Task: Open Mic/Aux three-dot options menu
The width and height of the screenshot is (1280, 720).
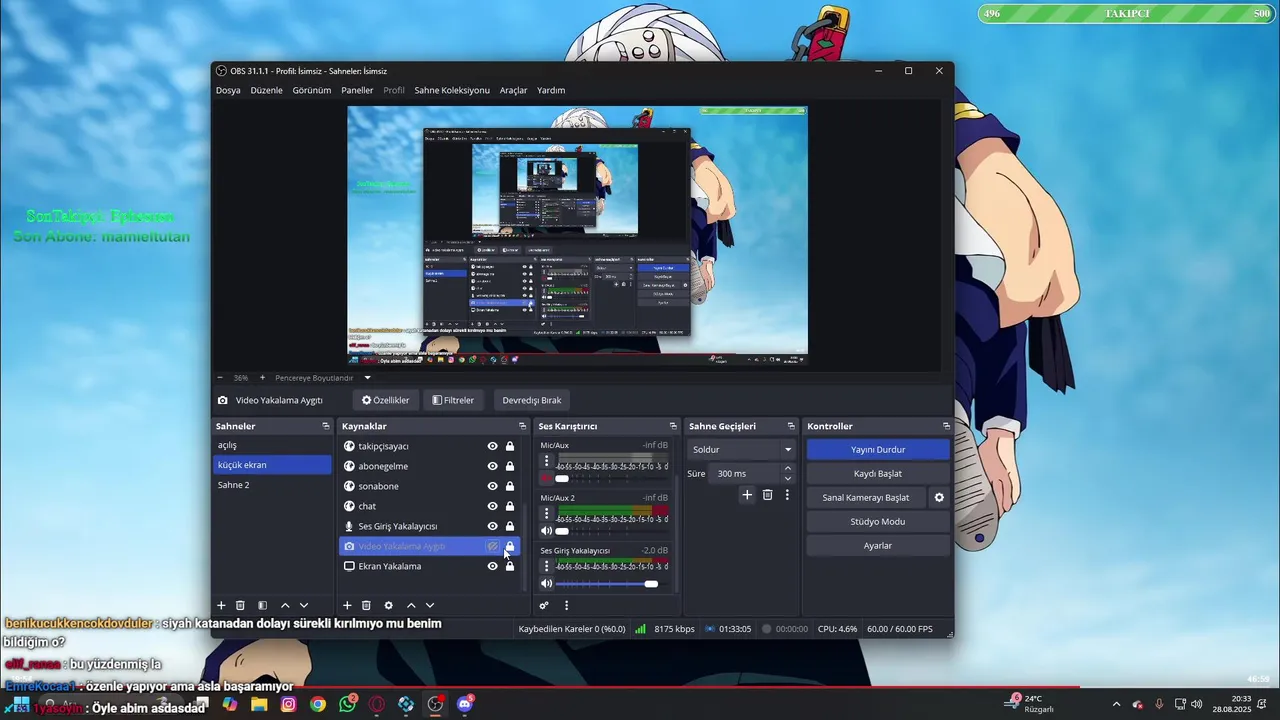Action: pos(546,461)
